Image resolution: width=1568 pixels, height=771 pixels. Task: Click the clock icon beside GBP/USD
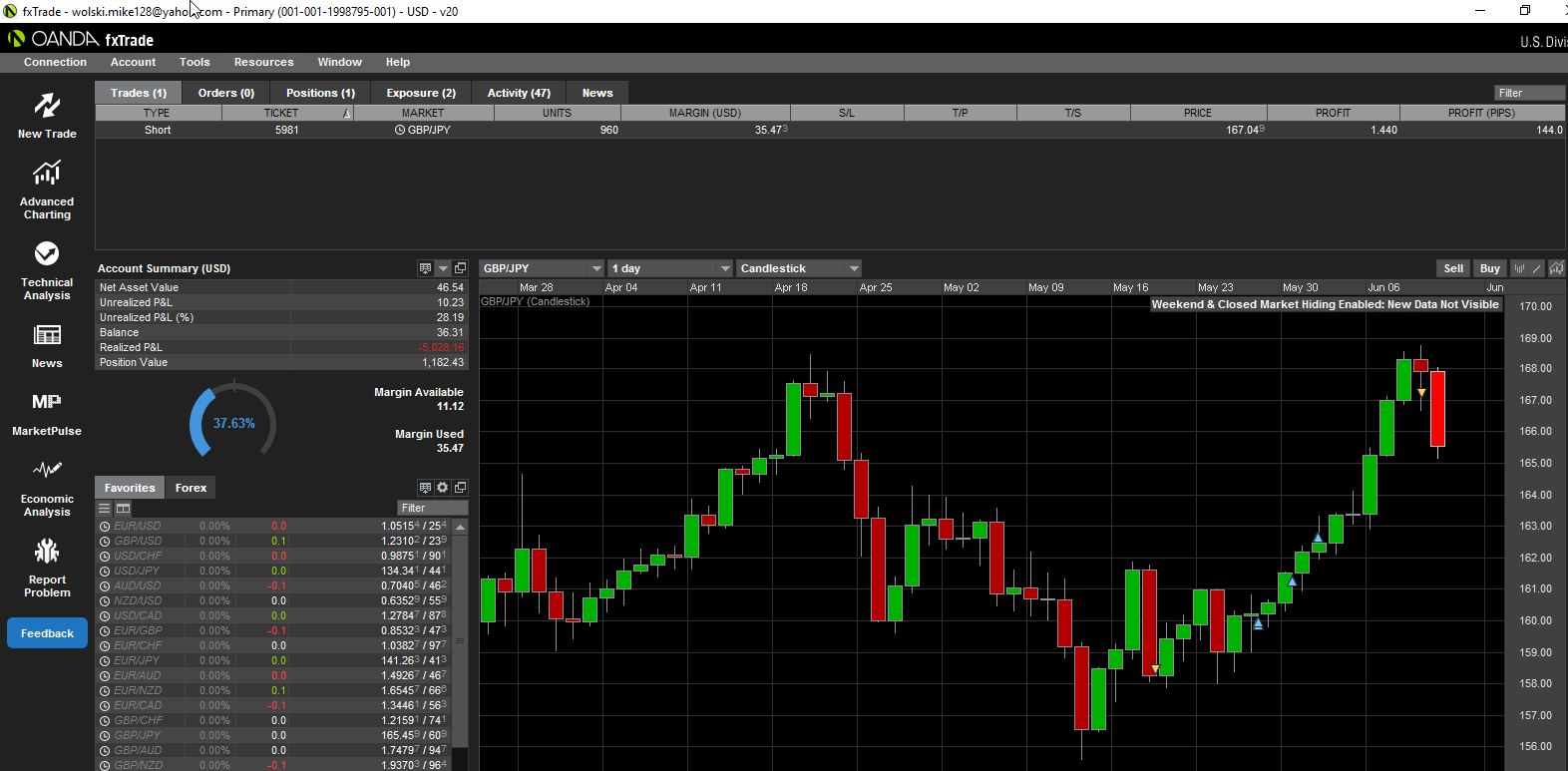pos(105,541)
